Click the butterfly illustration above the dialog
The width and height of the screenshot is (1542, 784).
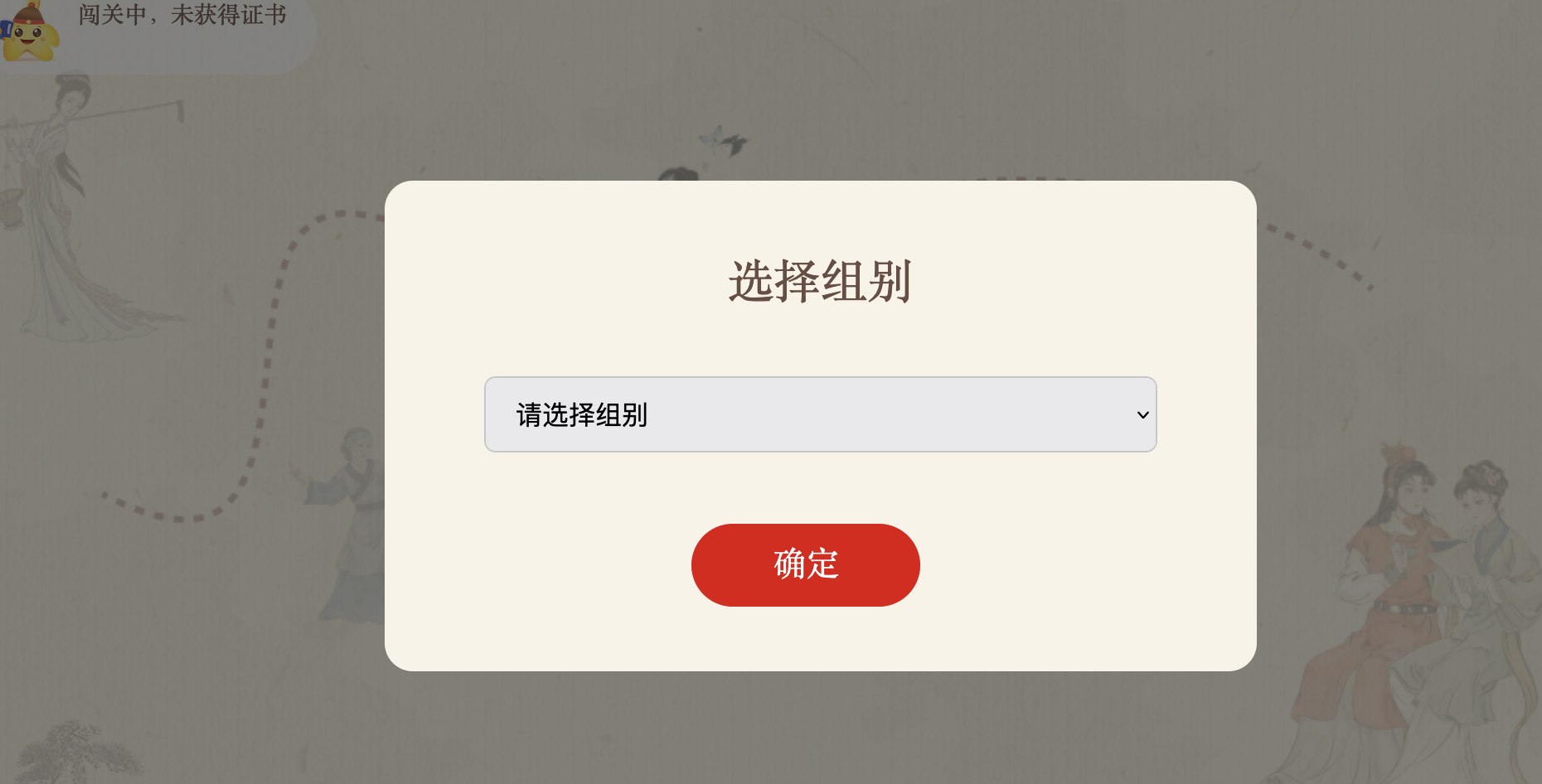(723, 142)
